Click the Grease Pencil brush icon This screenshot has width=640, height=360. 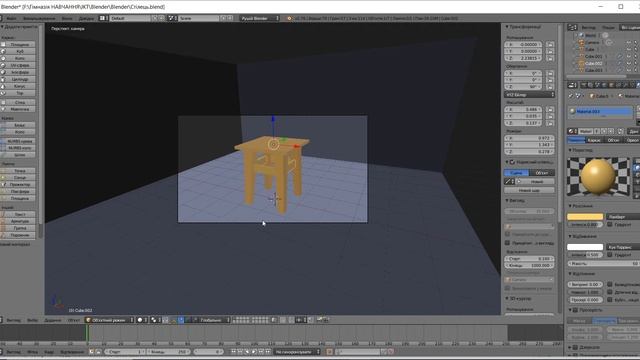[x=509, y=181]
